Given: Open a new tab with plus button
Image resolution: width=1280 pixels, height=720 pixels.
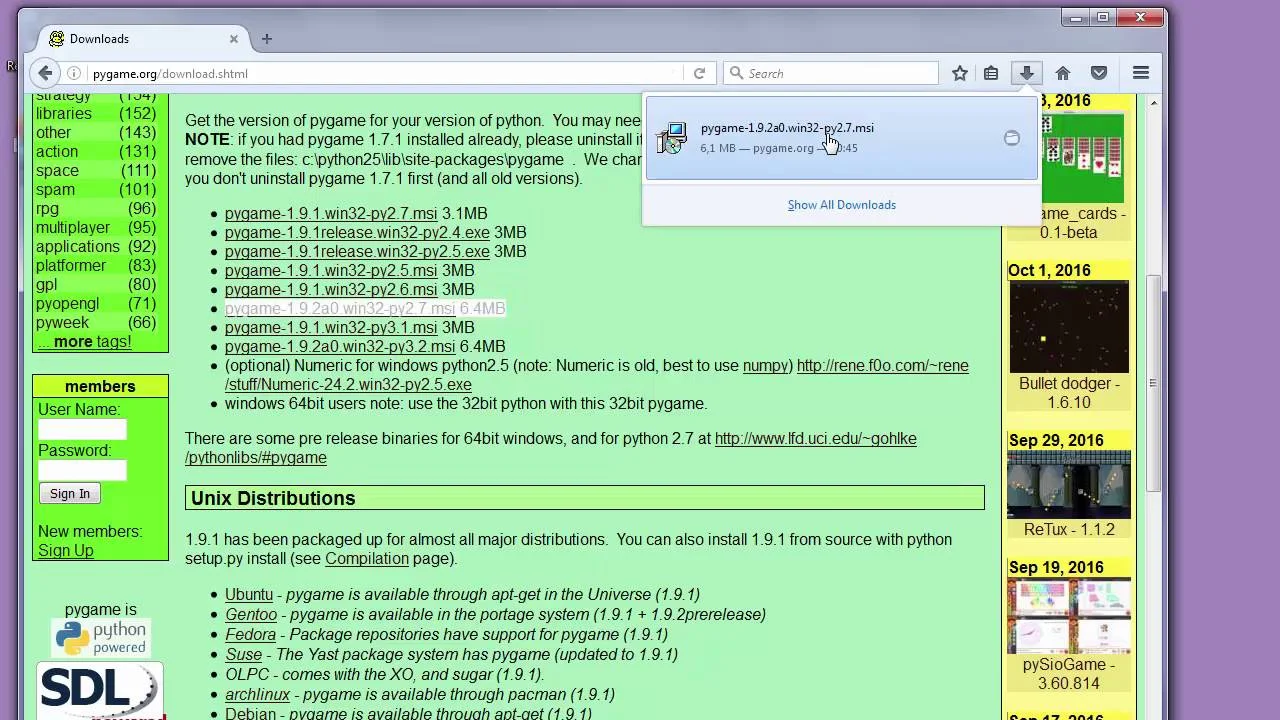Looking at the screenshot, I should click(x=267, y=39).
